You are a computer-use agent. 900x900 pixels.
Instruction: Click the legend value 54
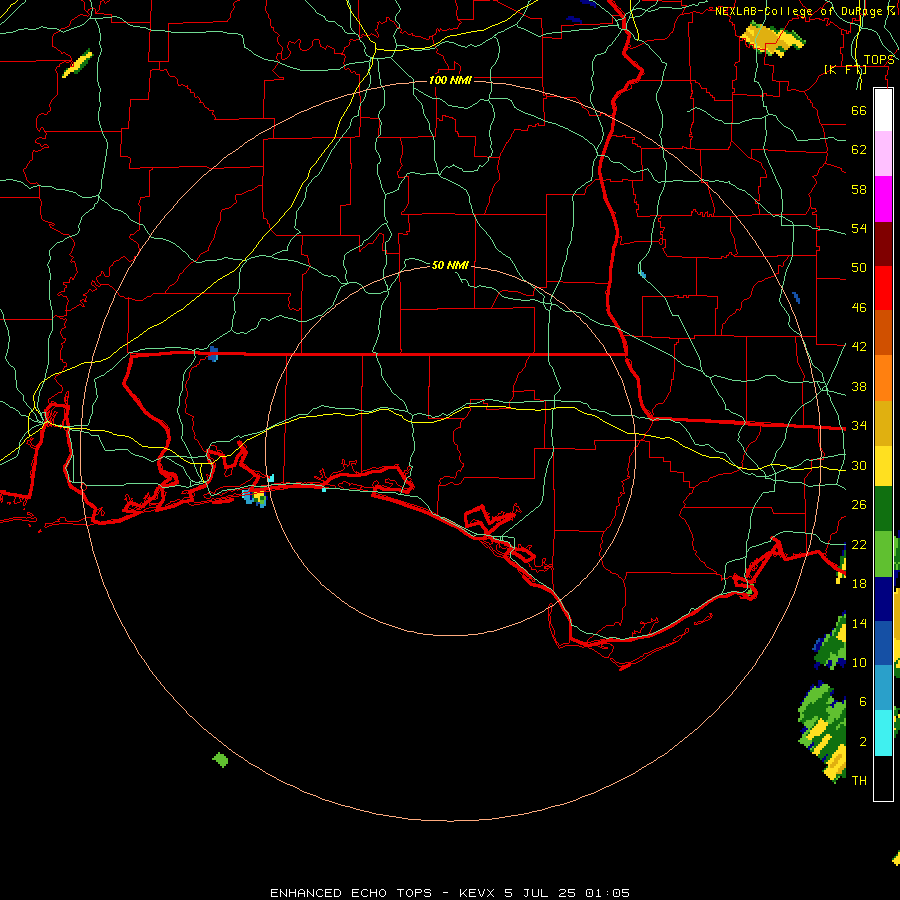[x=859, y=228]
